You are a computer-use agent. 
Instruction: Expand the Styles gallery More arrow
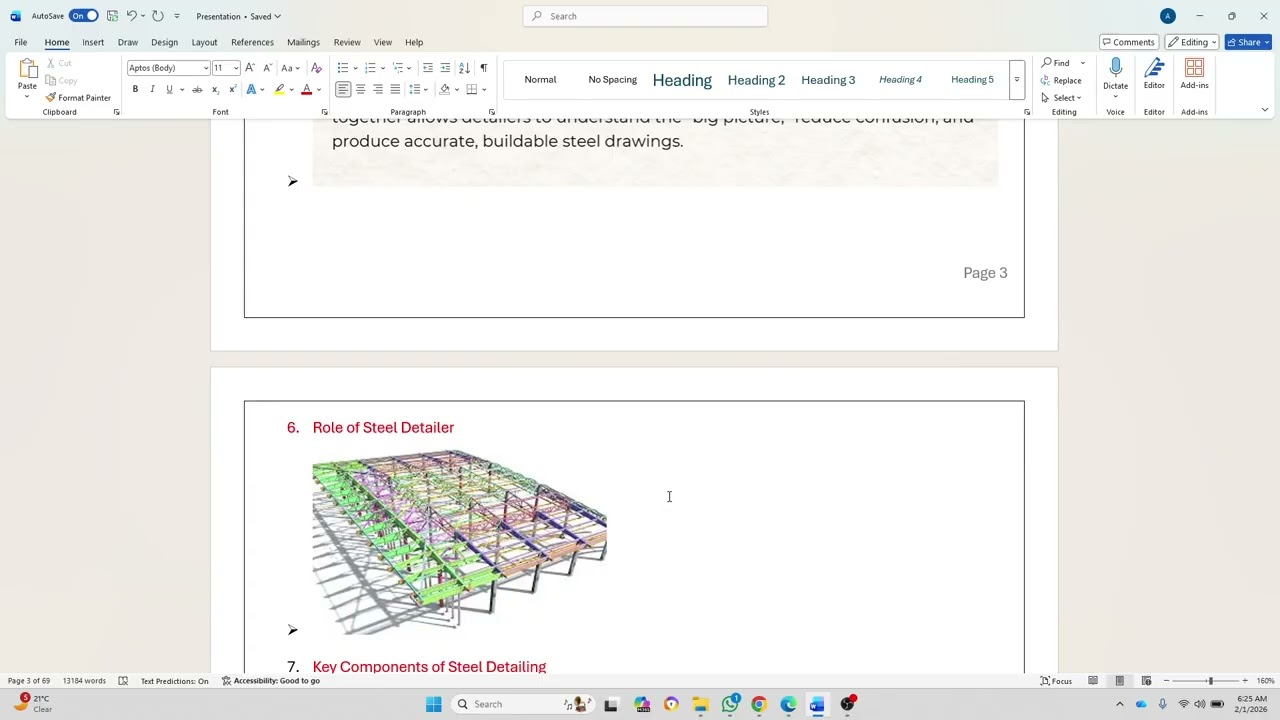pyautogui.click(x=1016, y=80)
